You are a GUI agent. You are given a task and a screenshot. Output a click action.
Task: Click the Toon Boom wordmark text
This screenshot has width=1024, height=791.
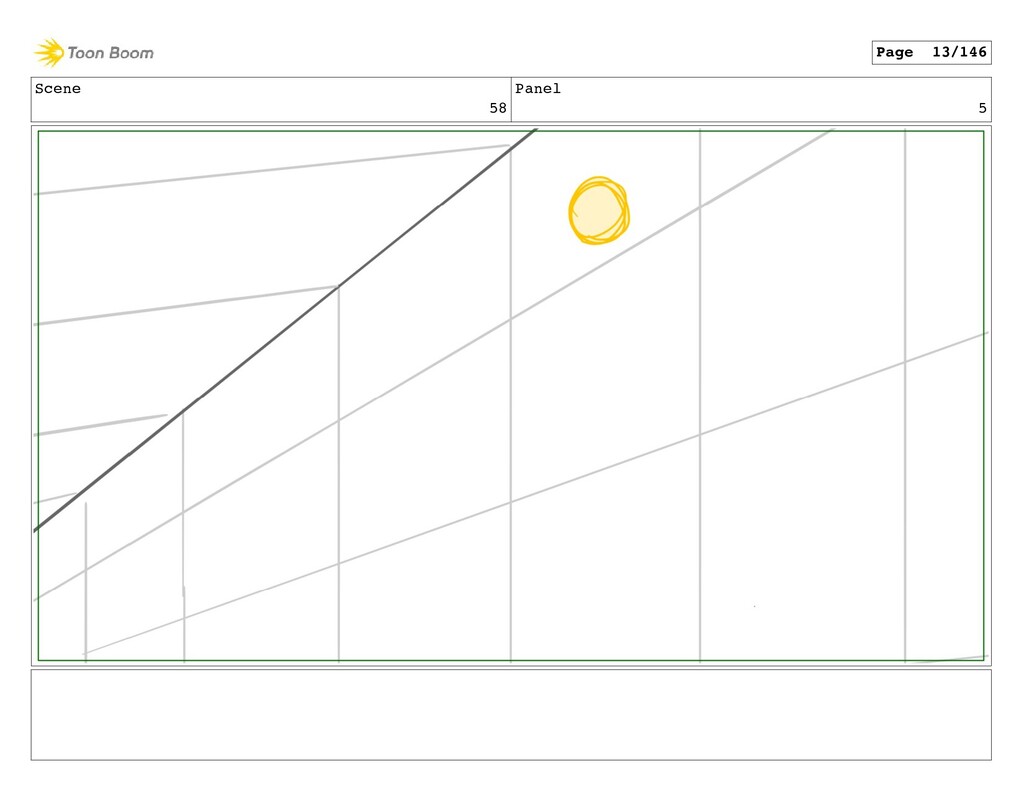(x=110, y=53)
